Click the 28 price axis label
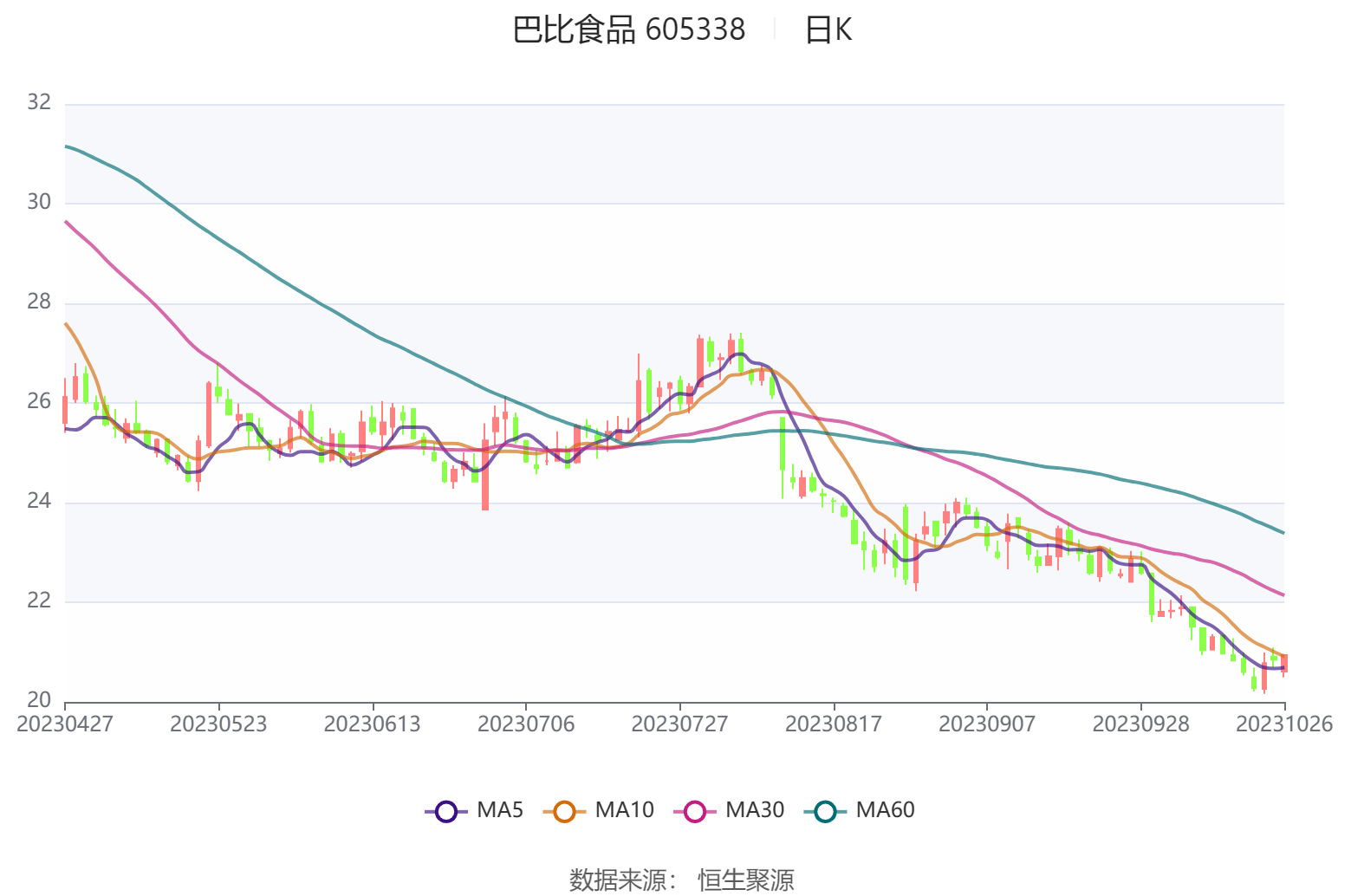 pos(39,302)
